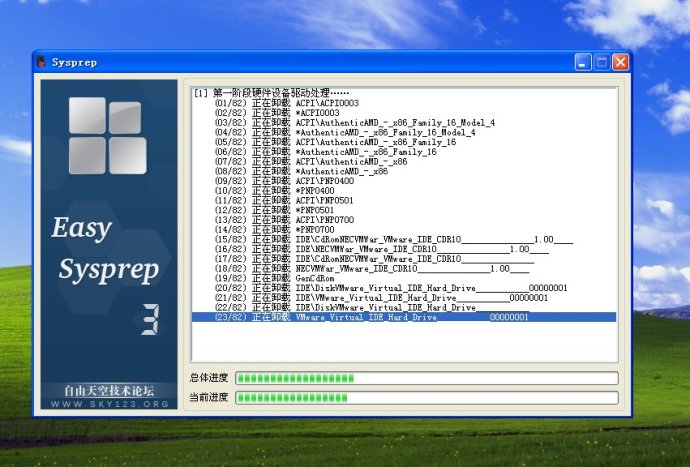Viewport: 690px width, 467px height.
Task: Select row (22/82) IDE\DiskVMware without serial
Action: (x=404, y=307)
